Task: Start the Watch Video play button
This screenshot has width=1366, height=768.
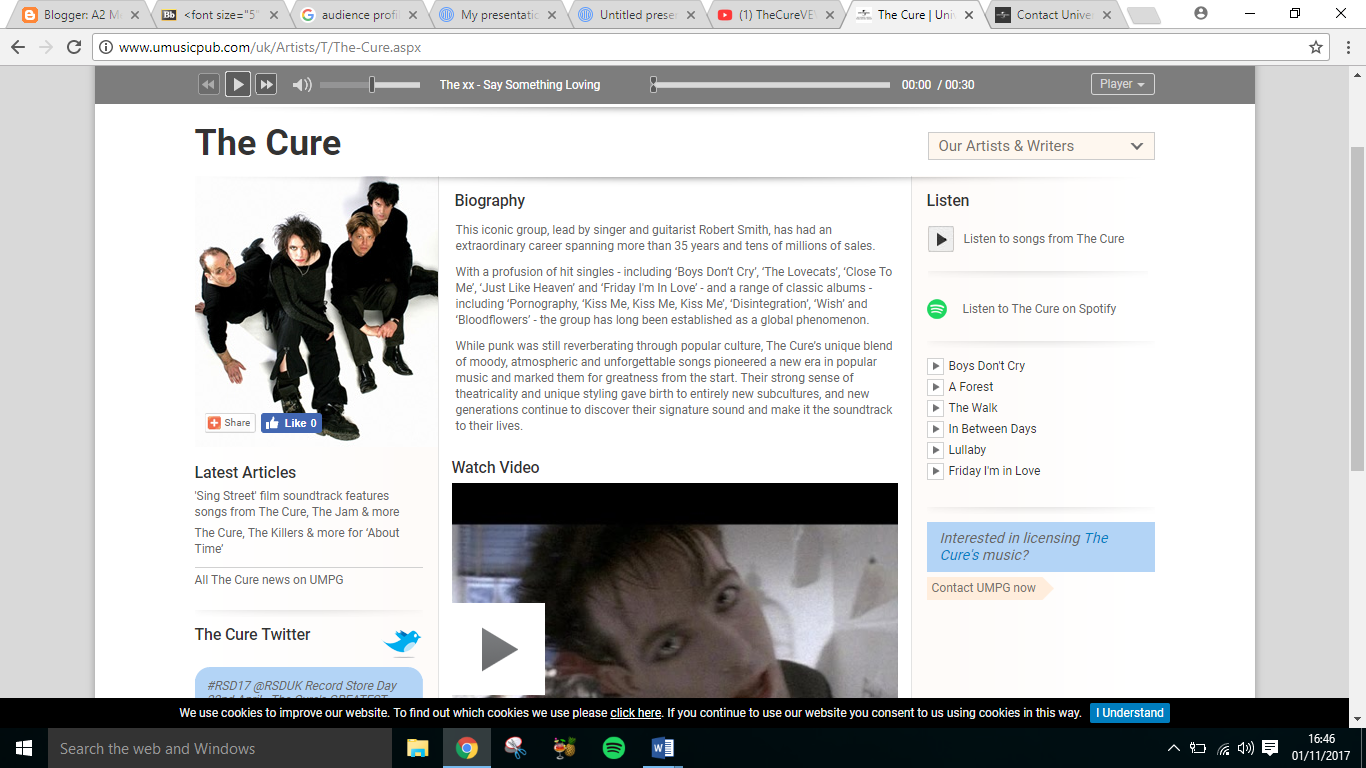Action: coord(498,649)
